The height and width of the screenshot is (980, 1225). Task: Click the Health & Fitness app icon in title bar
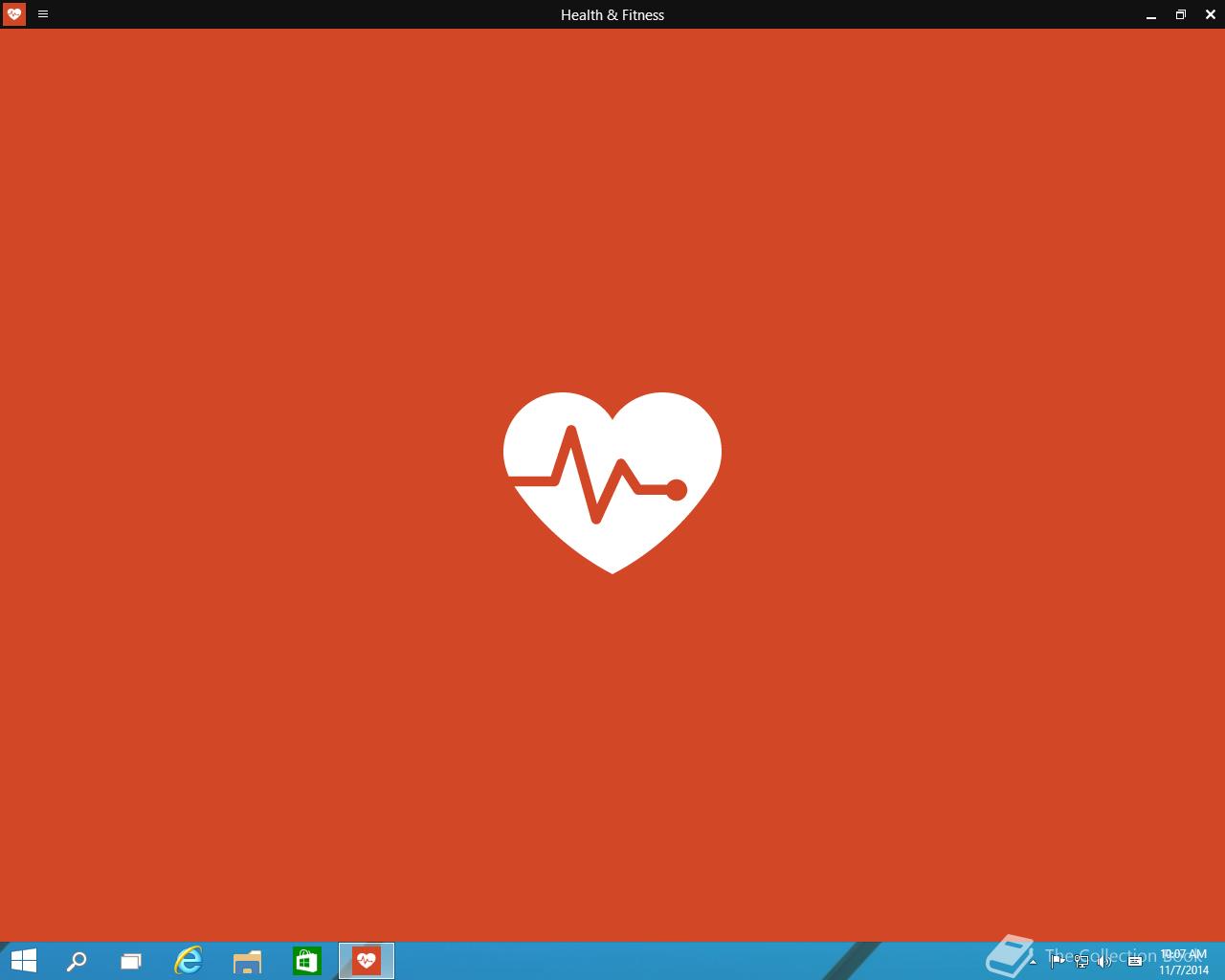coord(14,14)
